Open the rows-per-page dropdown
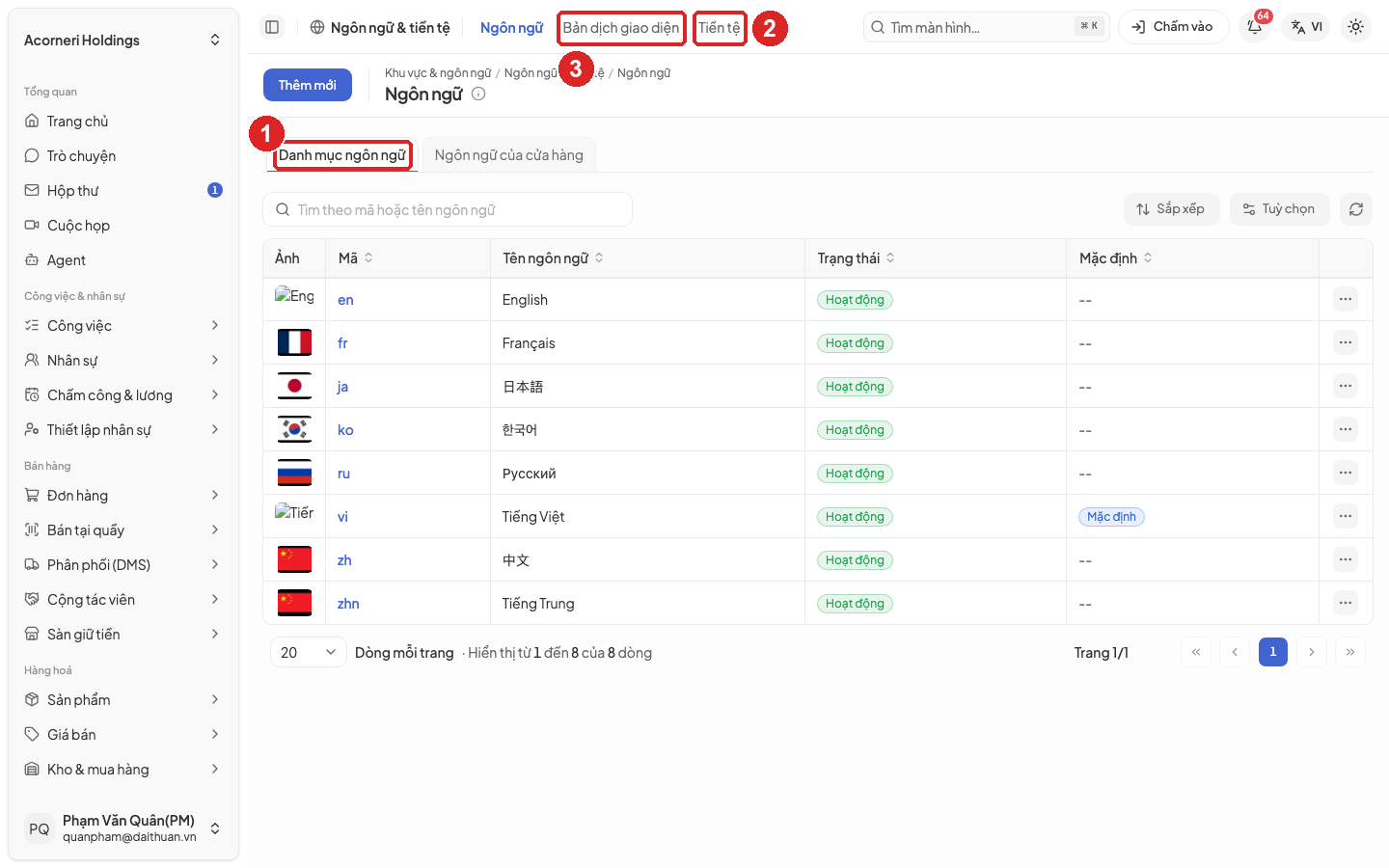This screenshot has height=868, width=1389. coord(309,652)
